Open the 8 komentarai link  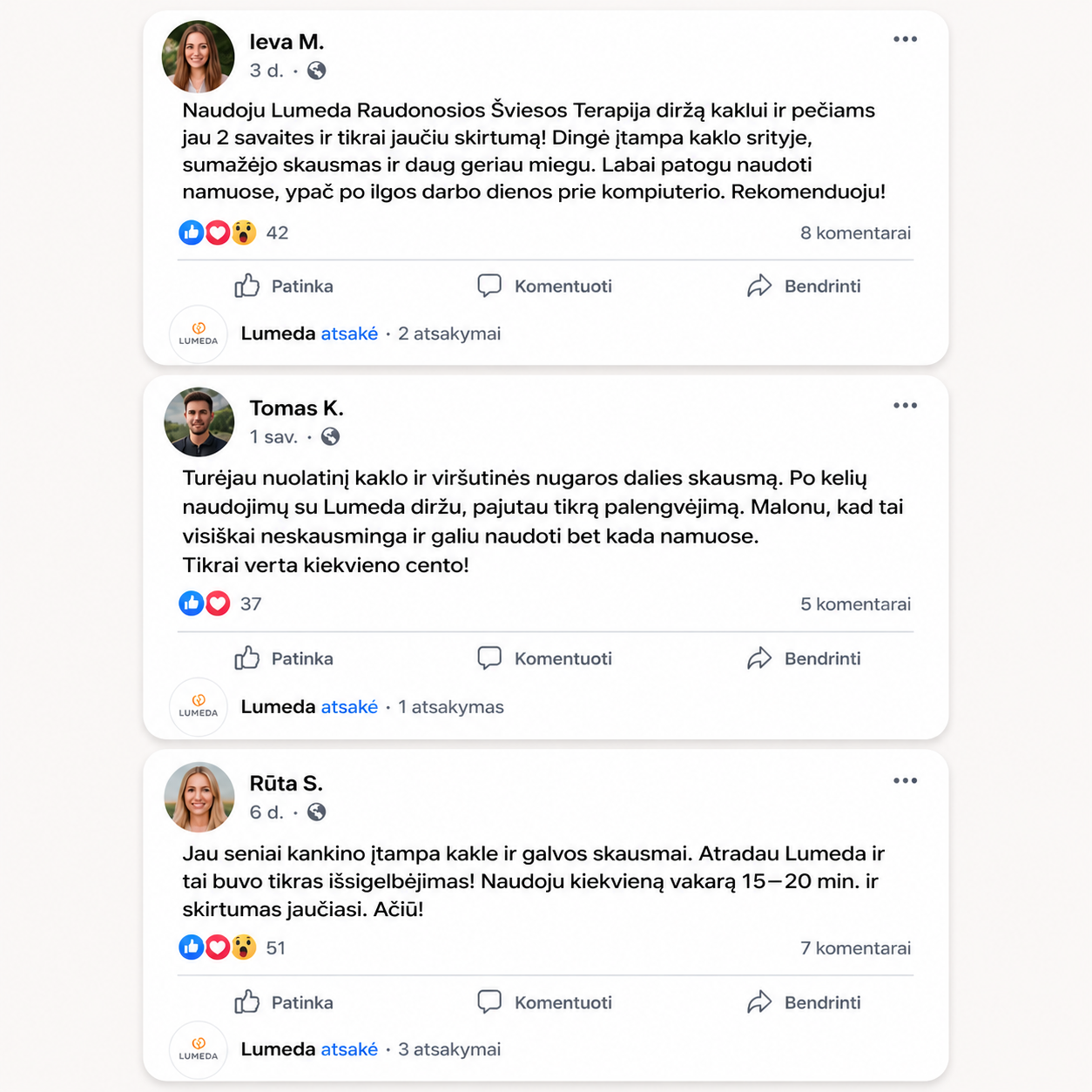[855, 233]
